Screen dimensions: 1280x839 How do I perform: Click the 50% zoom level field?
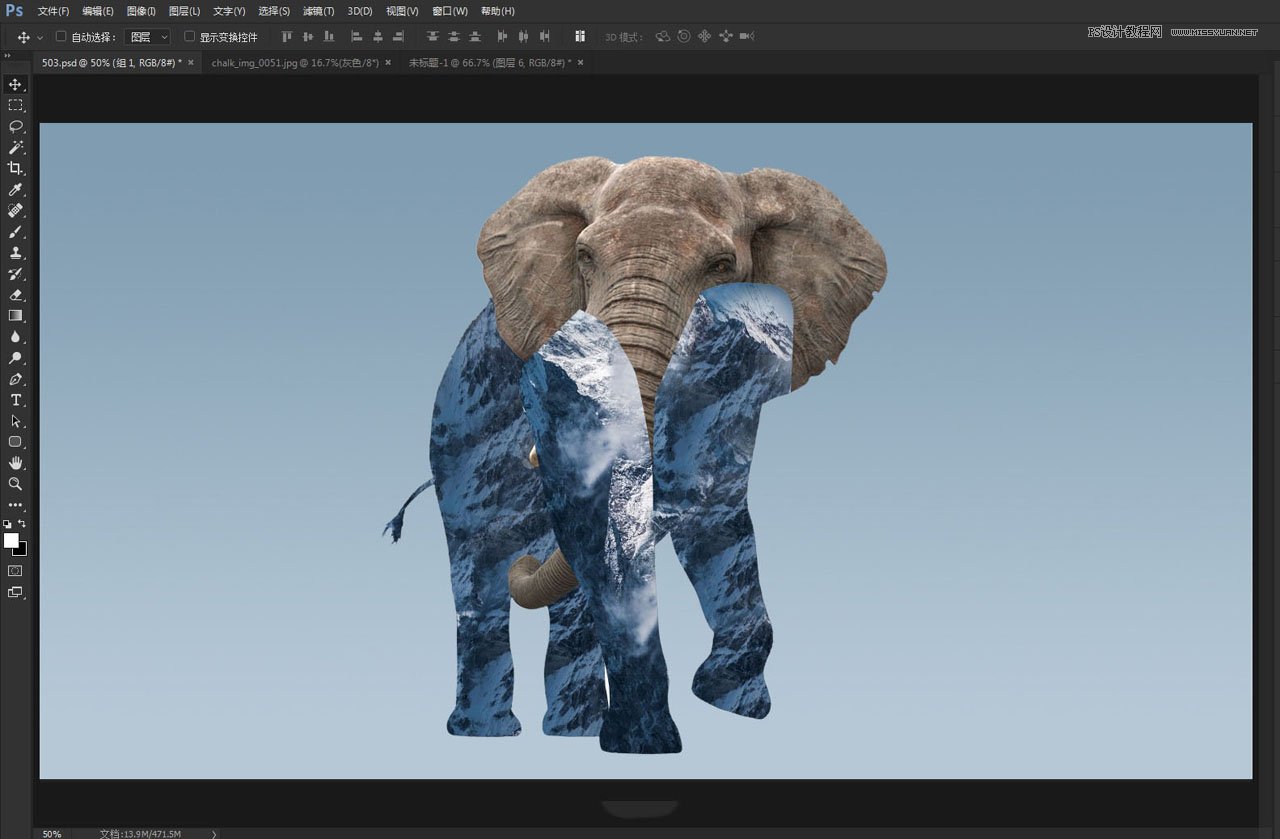point(51,833)
